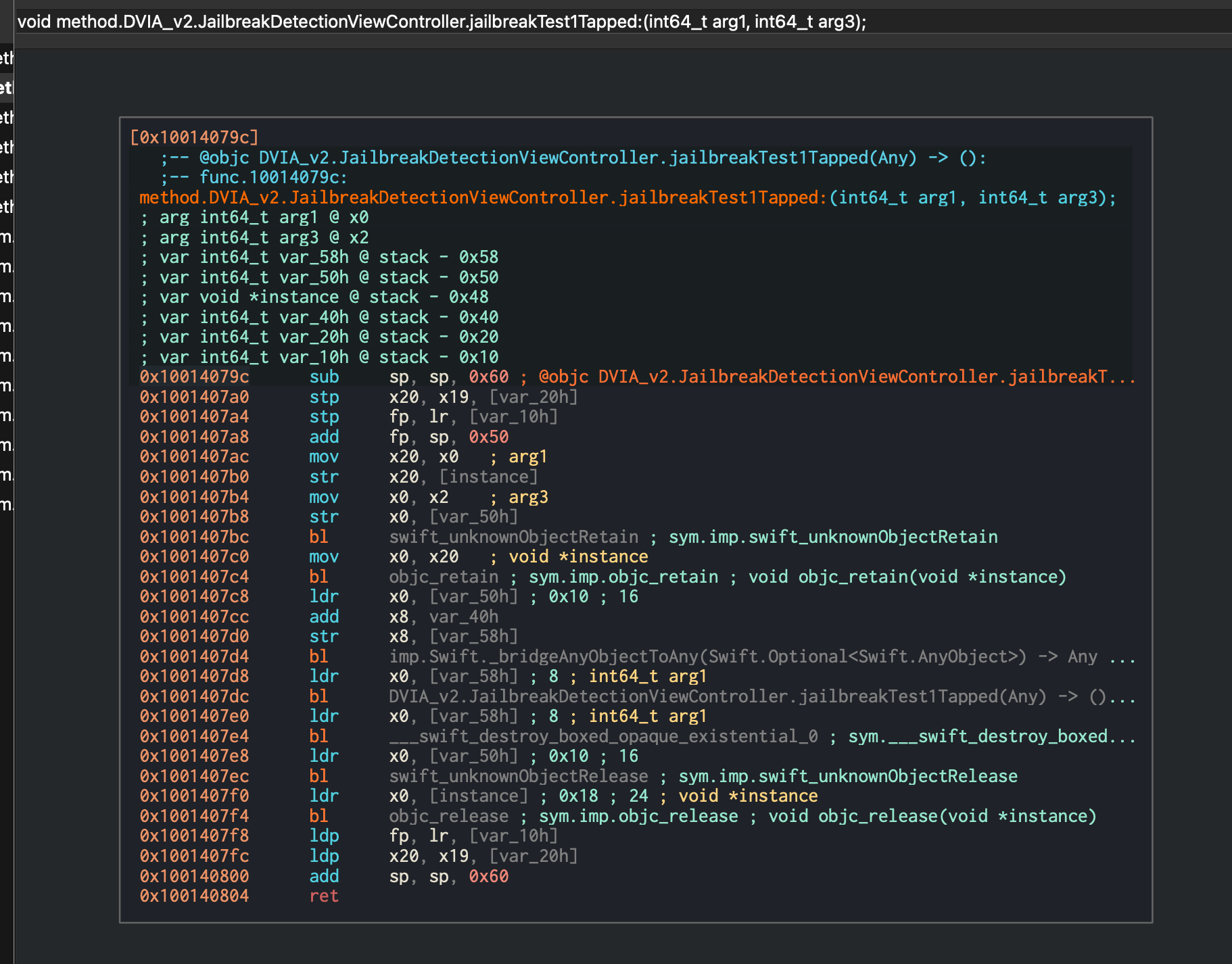Screen dimensions: 1232x964
Task: Follow the swift_unknownObjectRetain call
Action: point(513,537)
